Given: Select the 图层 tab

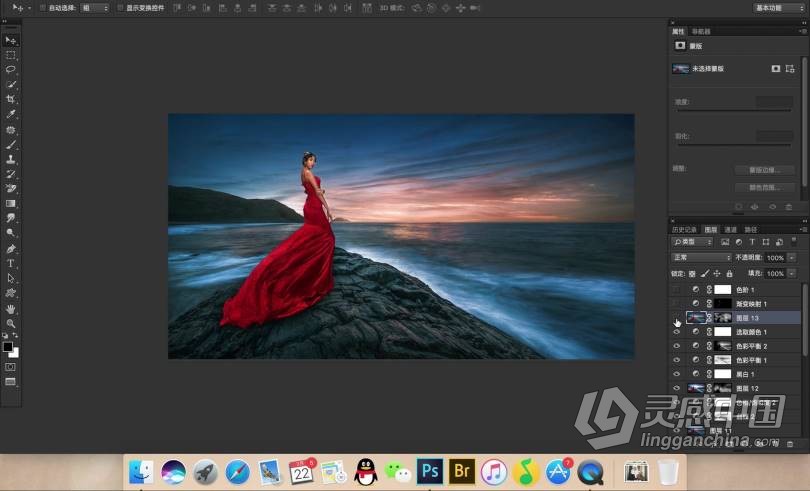Looking at the screenshot, I should pyautogui.click(x=711, y=229).
